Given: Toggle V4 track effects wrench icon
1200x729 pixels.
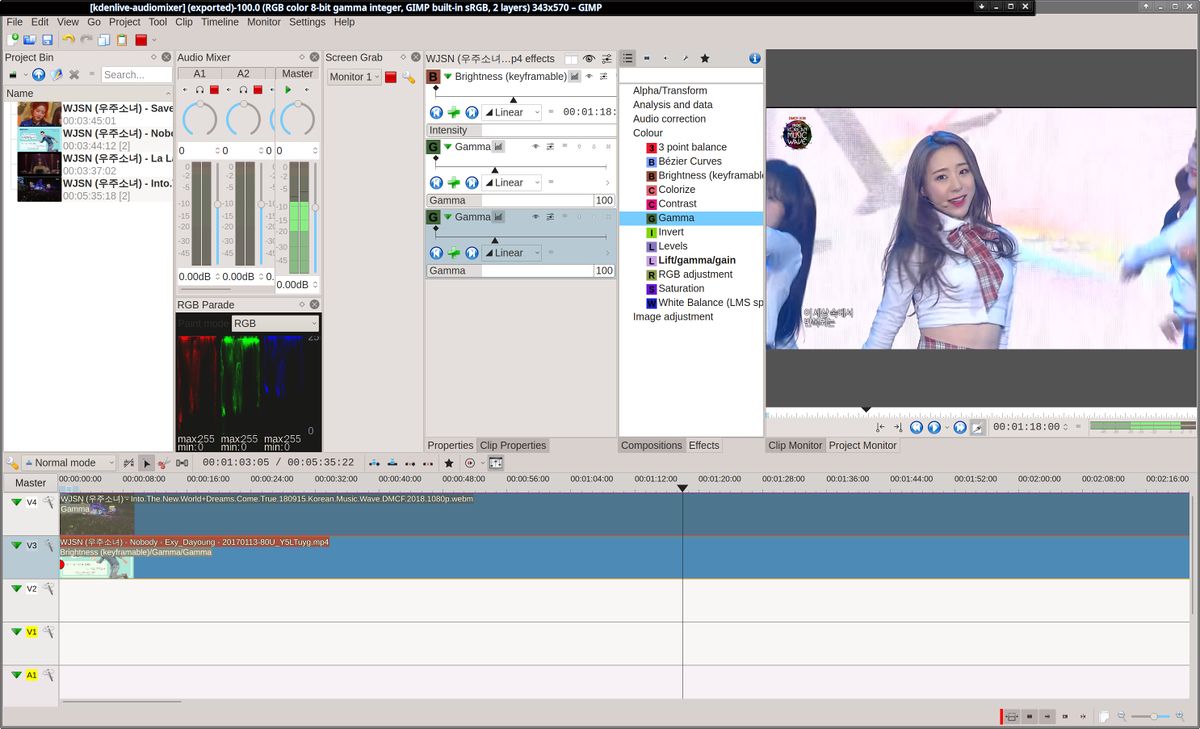Looking at the screenshot, I should 47,502.
